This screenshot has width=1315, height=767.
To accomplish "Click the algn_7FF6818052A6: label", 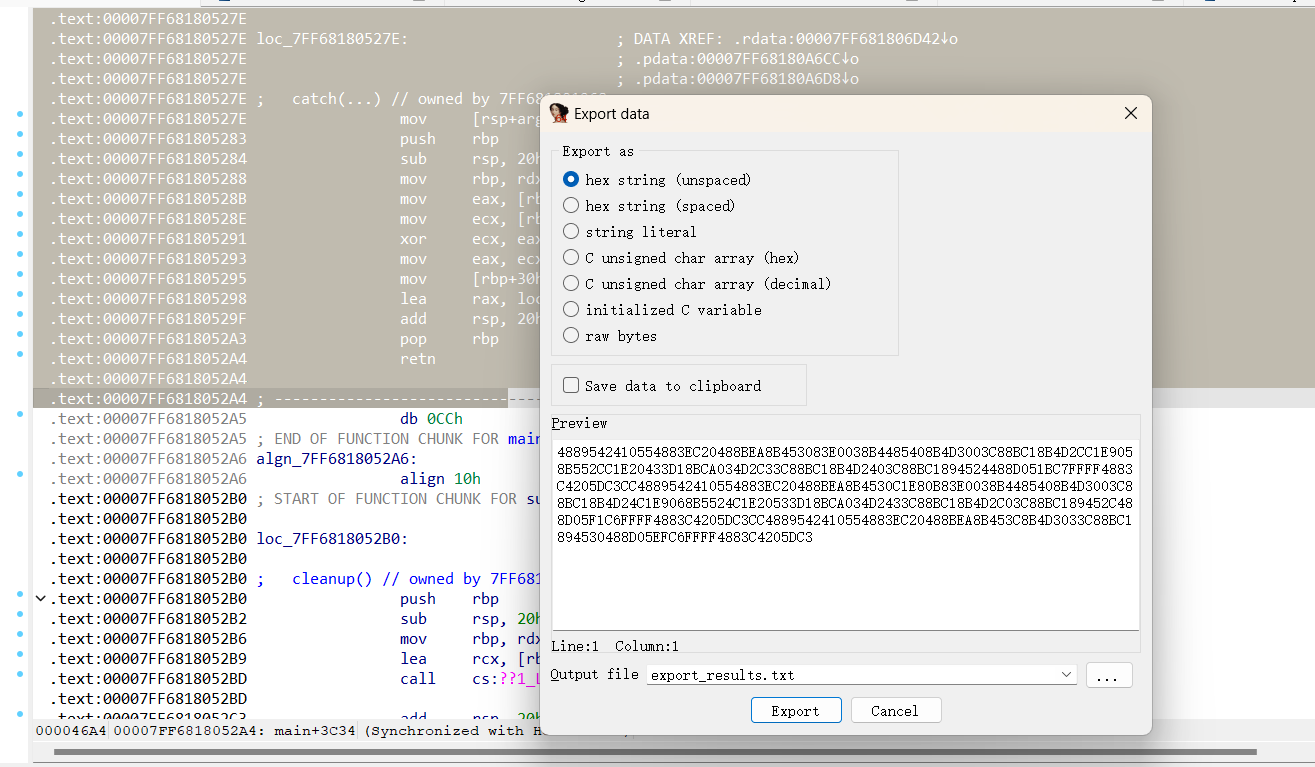I will [336, 459].
